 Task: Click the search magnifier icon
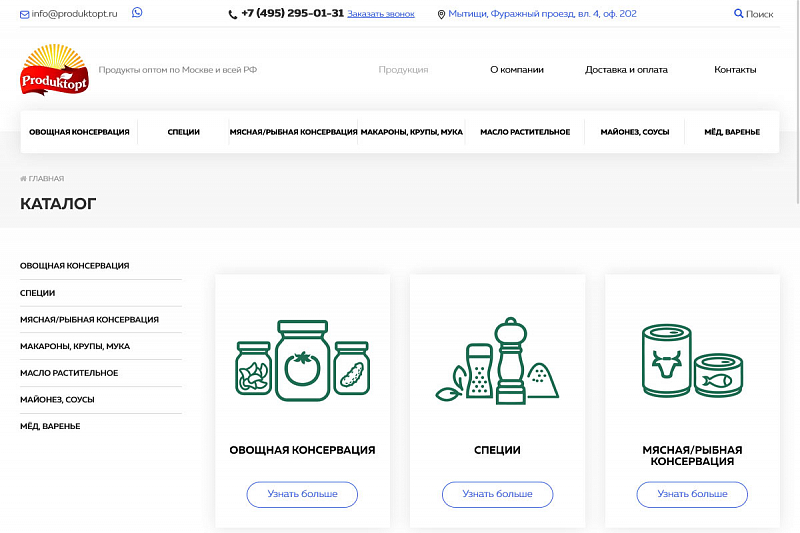tap(738, 14)
